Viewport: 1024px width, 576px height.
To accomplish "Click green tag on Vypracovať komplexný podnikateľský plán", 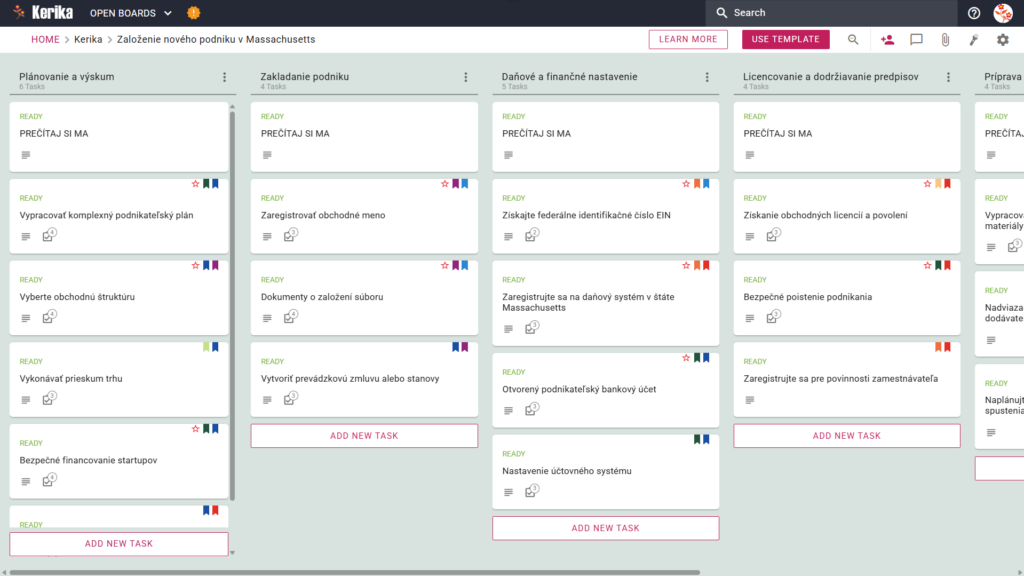I will coord(206,184).
